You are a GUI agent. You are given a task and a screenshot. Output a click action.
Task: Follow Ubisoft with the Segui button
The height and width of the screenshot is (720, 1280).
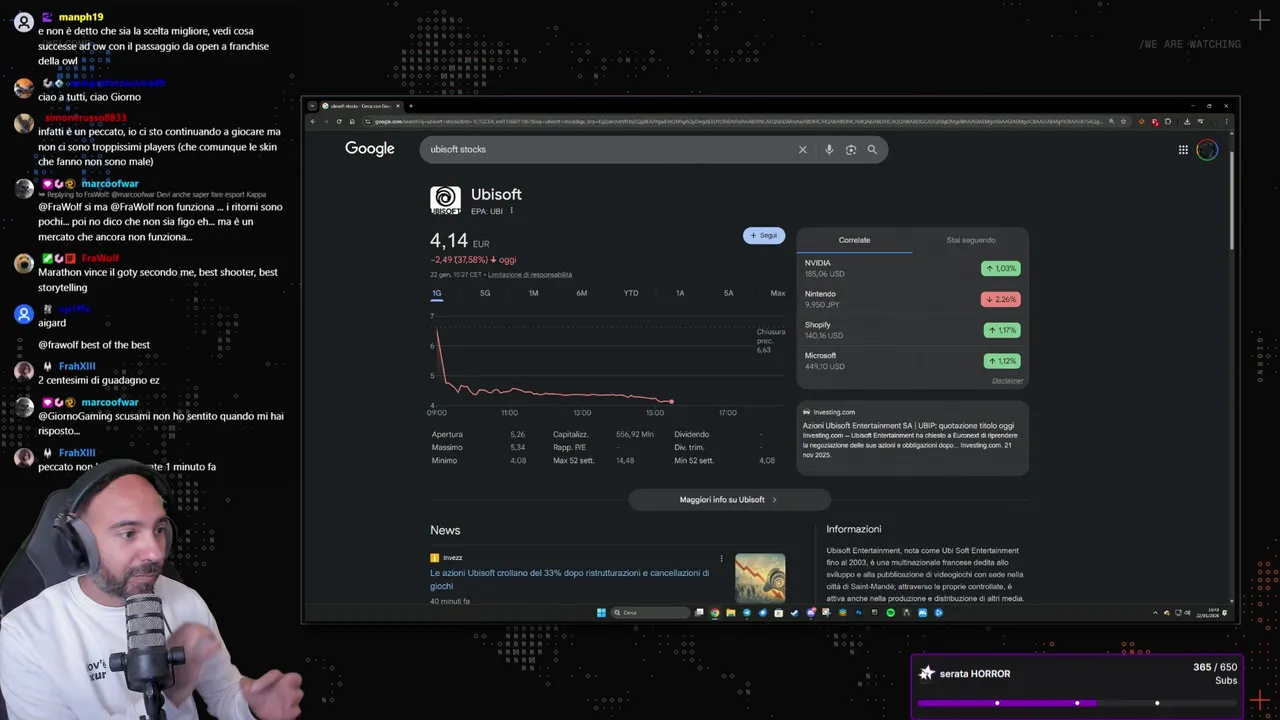tap(764, 236)
